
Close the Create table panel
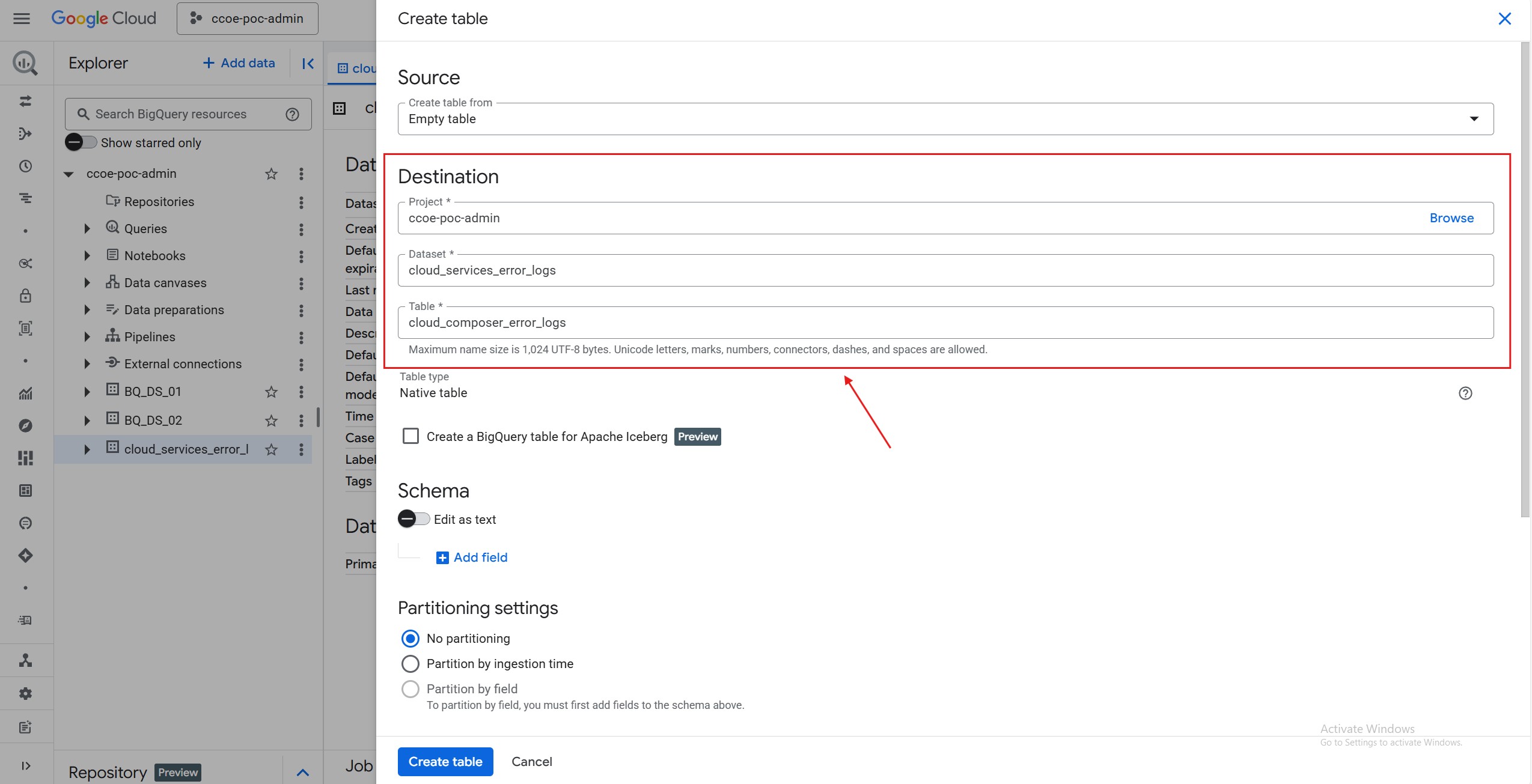[x=1504, y=19]
